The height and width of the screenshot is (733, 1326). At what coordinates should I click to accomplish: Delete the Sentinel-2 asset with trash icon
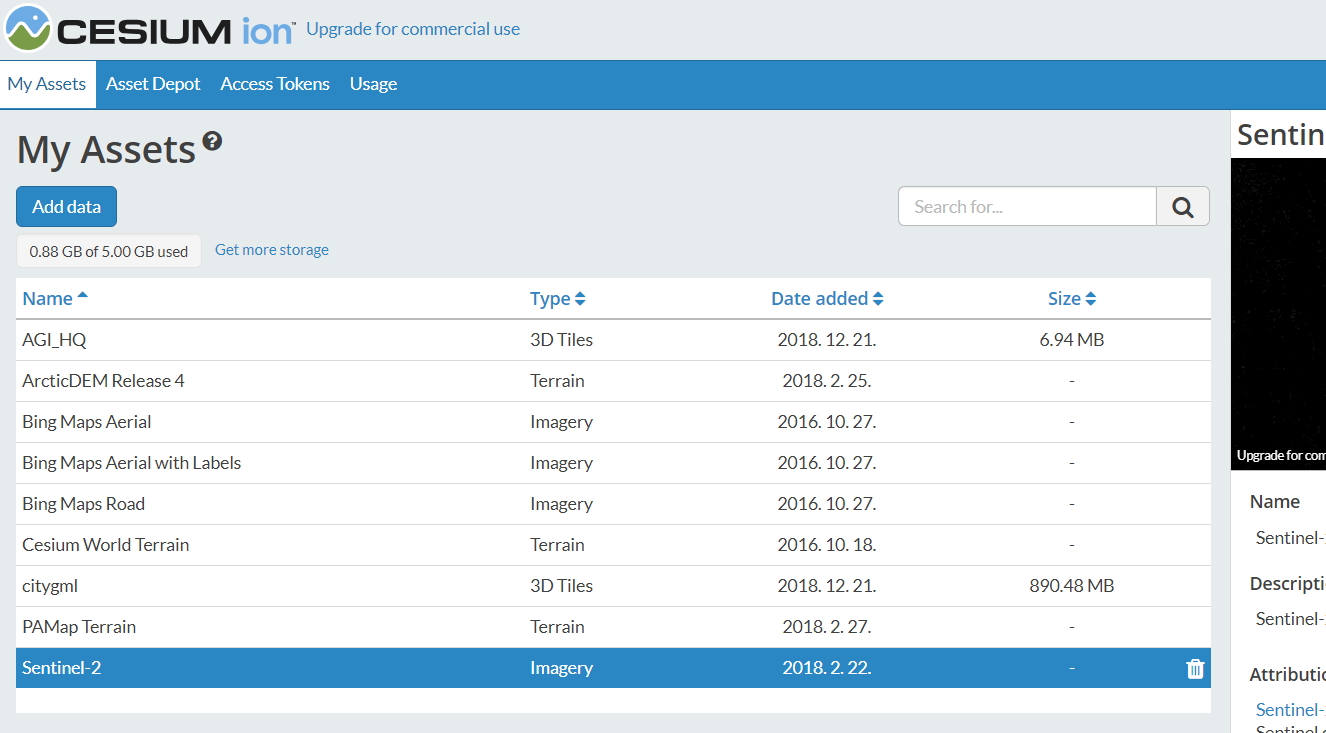(1195, 669)
